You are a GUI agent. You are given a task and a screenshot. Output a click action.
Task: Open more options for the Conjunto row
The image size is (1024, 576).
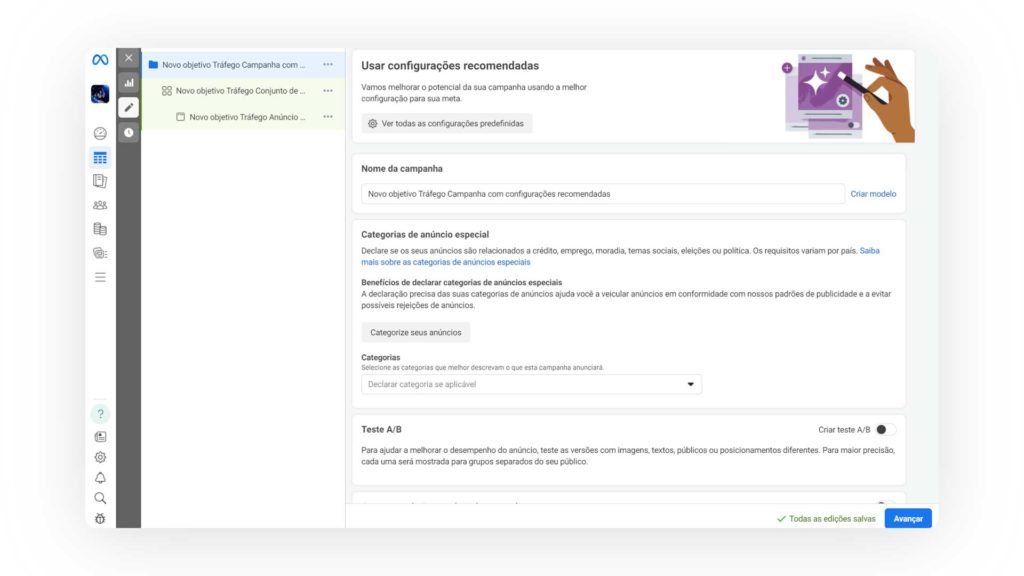click(328, 91)
